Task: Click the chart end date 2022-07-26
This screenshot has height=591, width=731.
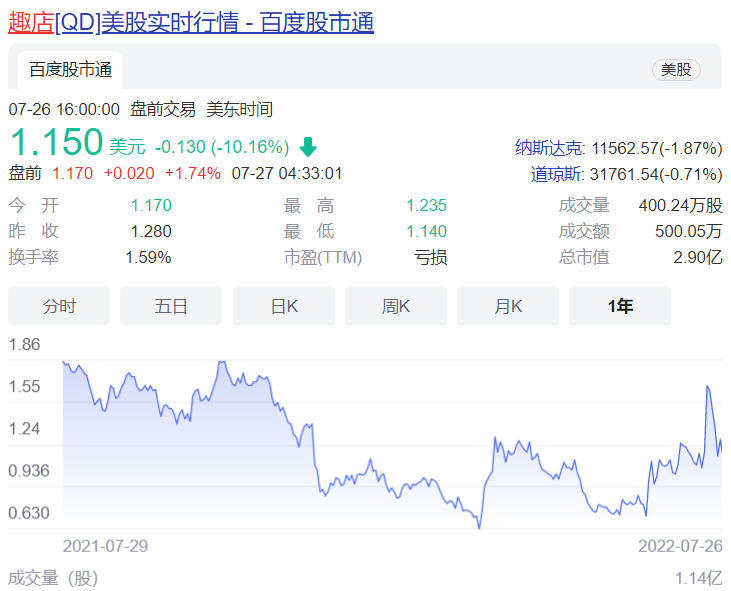Action: tap(680, 546)
